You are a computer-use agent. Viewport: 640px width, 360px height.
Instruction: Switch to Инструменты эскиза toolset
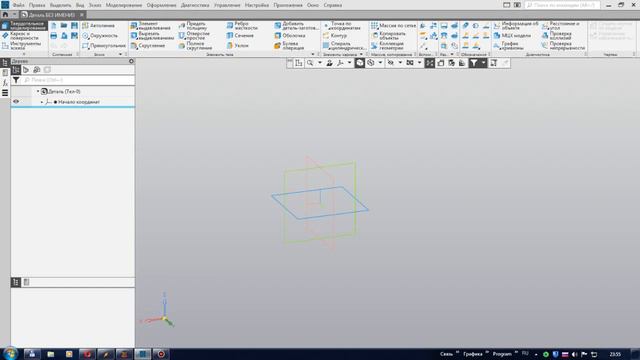(x=21, y=46)
